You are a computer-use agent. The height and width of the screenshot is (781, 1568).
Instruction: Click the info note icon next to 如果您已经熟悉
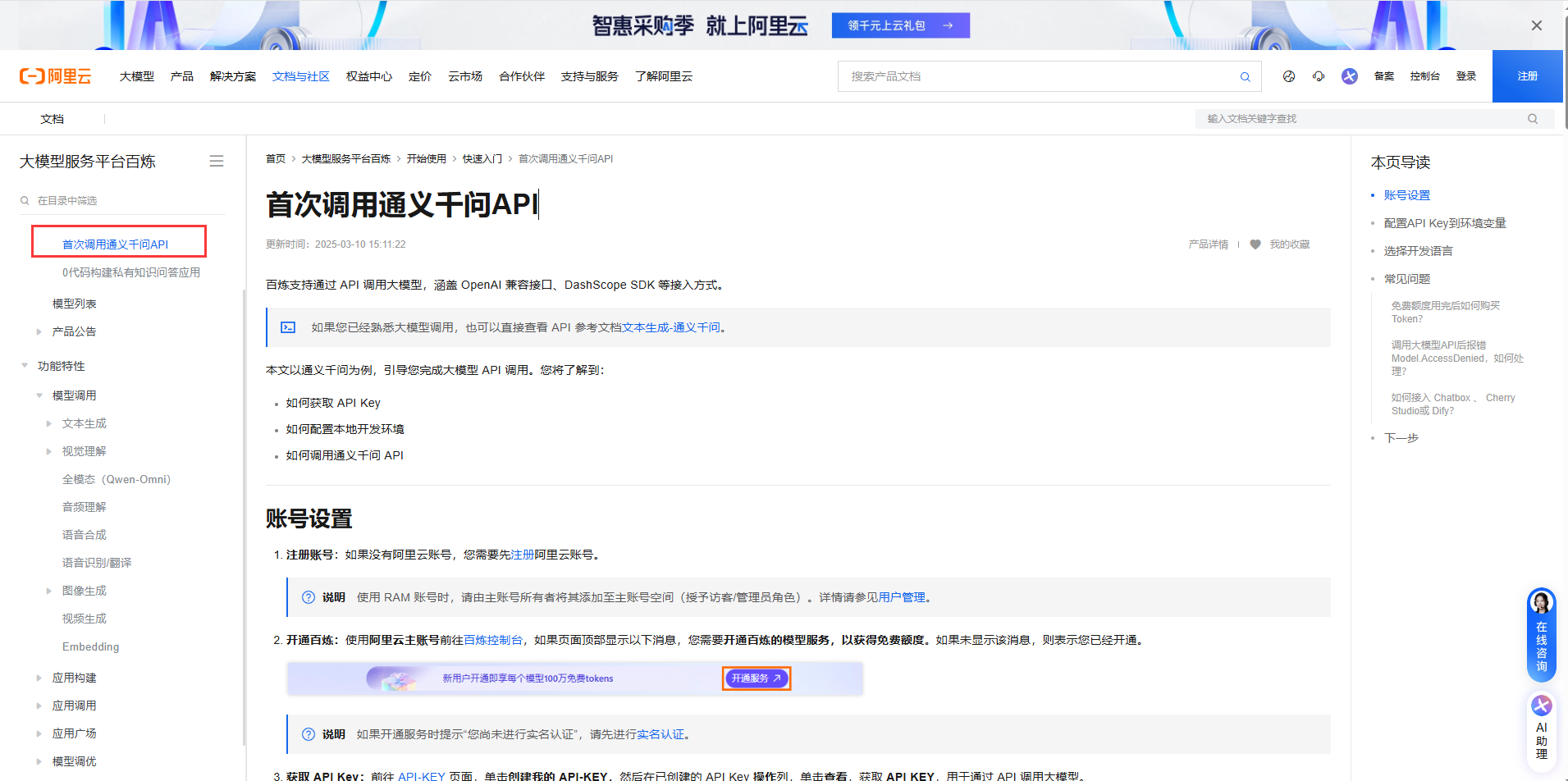pyautogui.click(x=288, y=327)
